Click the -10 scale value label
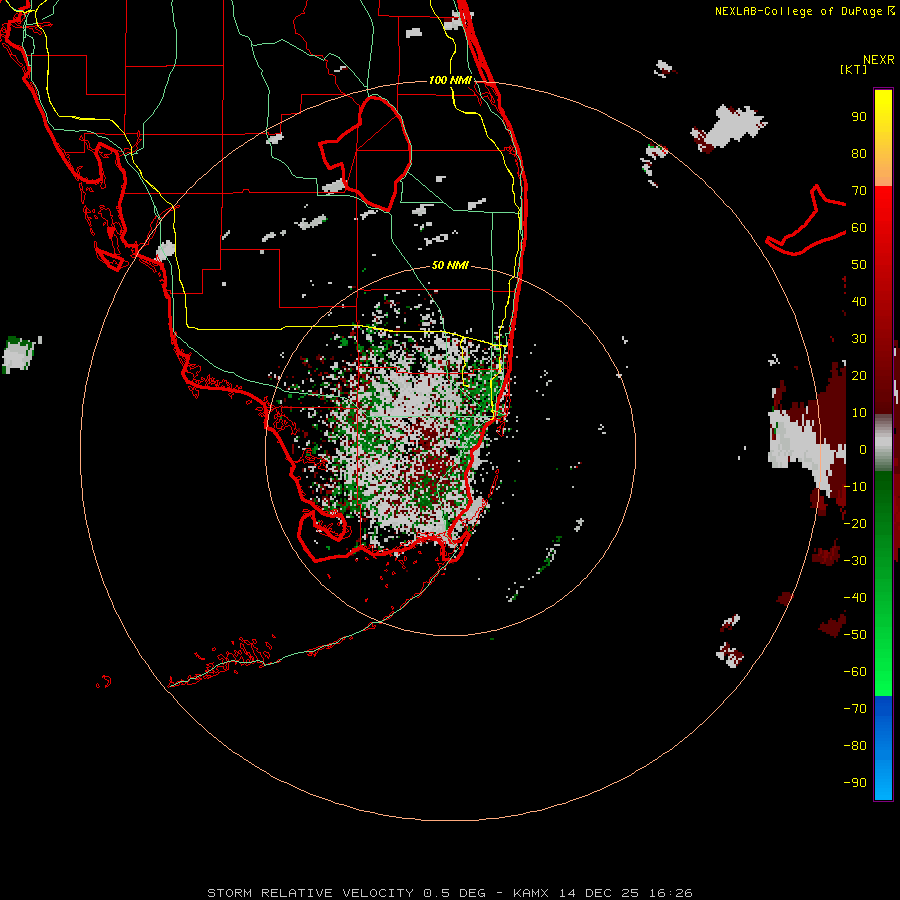Viewport: 900px width, 900px height. coord(855,487)
